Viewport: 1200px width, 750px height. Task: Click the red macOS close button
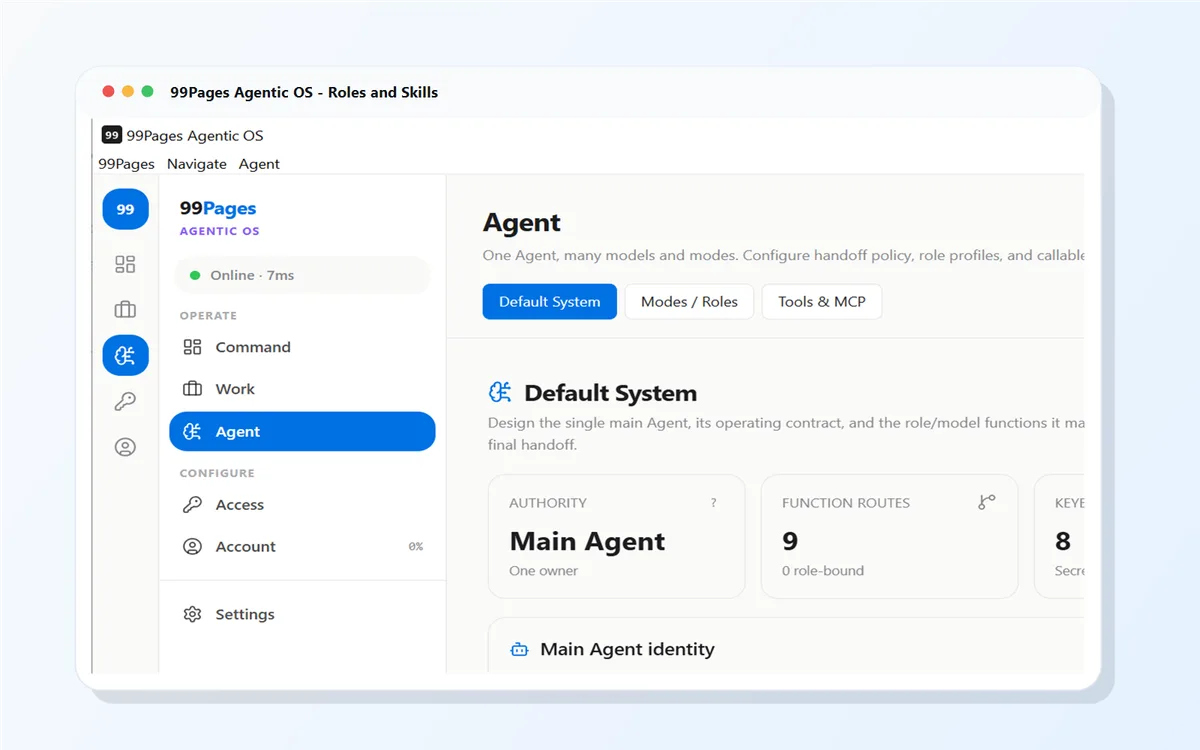109,91
